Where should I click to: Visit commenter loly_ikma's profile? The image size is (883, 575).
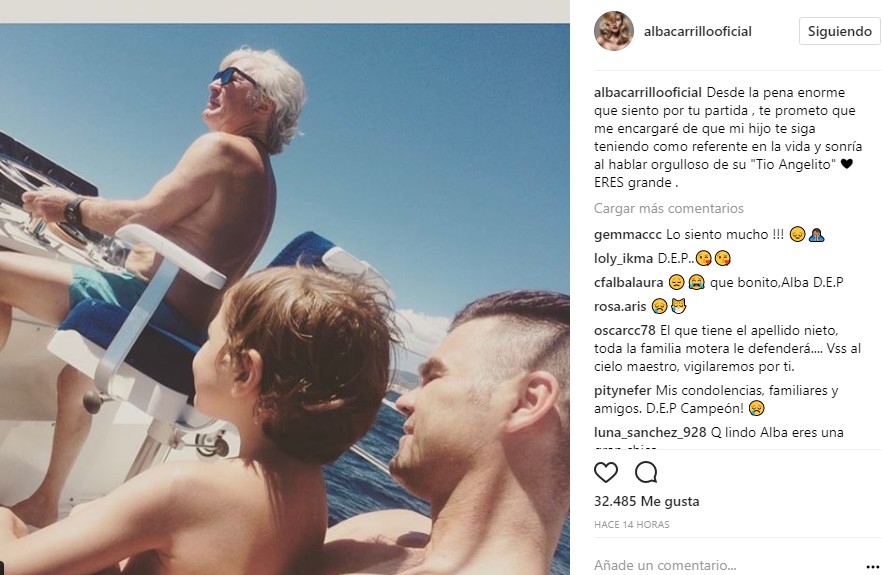click(623, 258)
